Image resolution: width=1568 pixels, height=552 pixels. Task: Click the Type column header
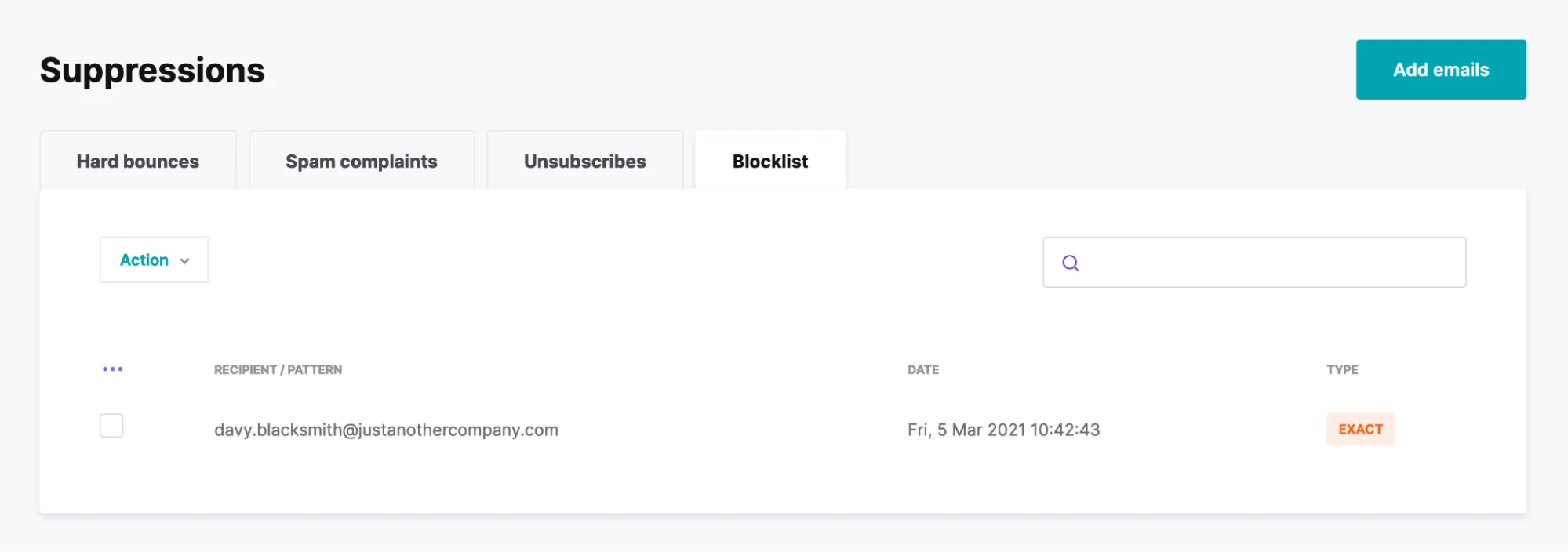pos(1341,370)
